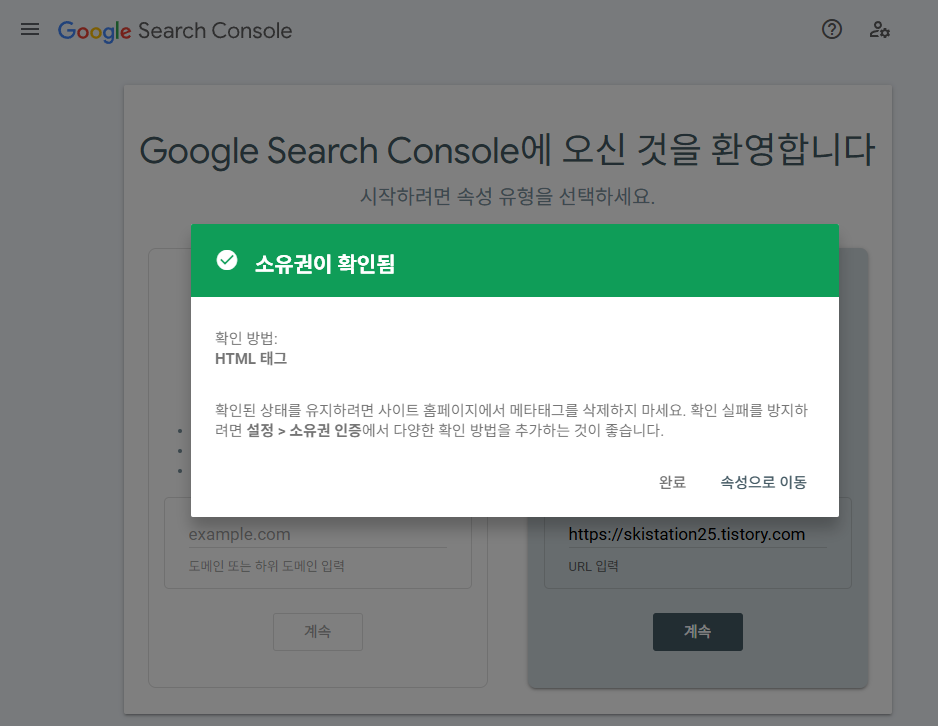Click the 완료 button in dialog
The height and width of the screenshot is (726, 938).
[672, 482]
